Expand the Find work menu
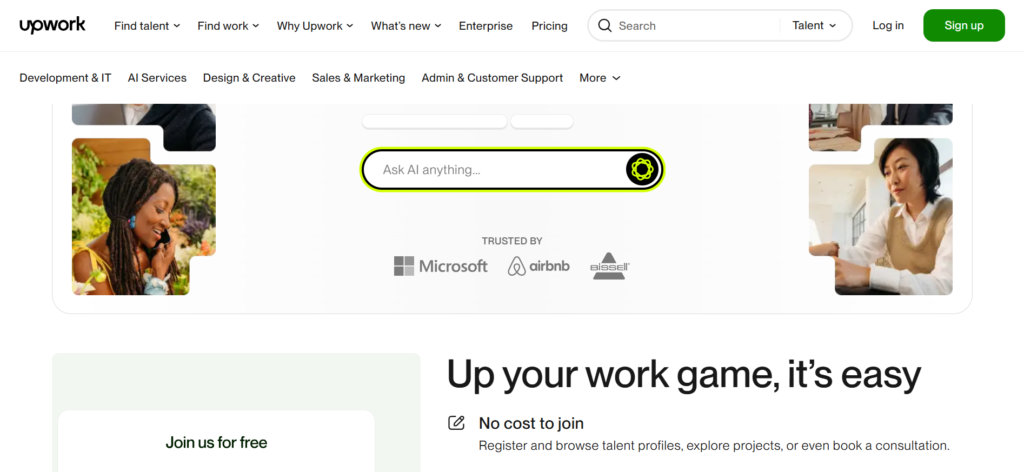Image resolution: width=1024 pixels, height=472 pixels. 228,26
